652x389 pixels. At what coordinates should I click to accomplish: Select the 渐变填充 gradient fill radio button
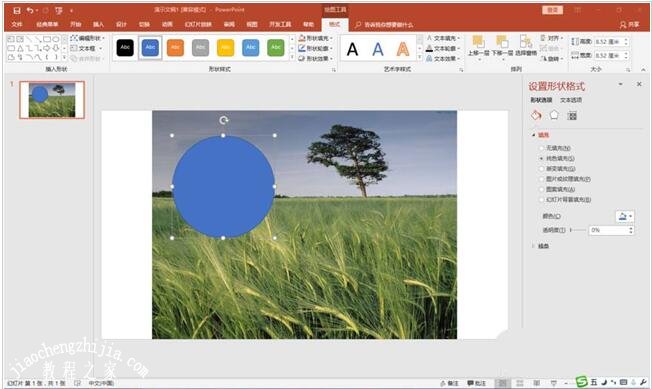(x=541, y=169)
